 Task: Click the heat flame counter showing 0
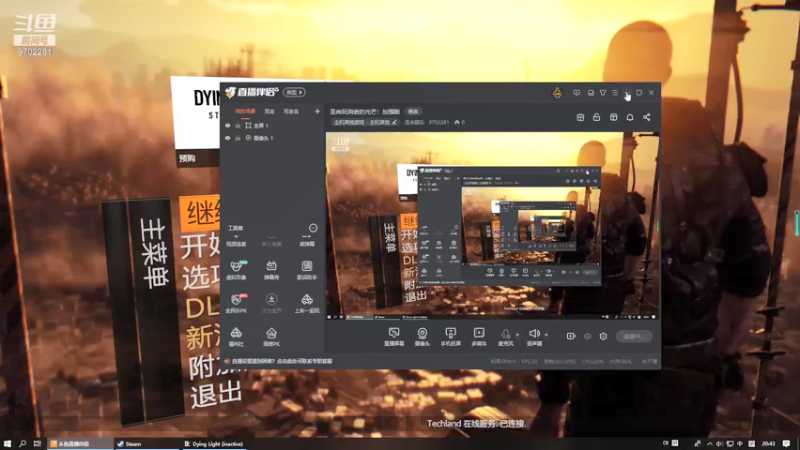459,122
